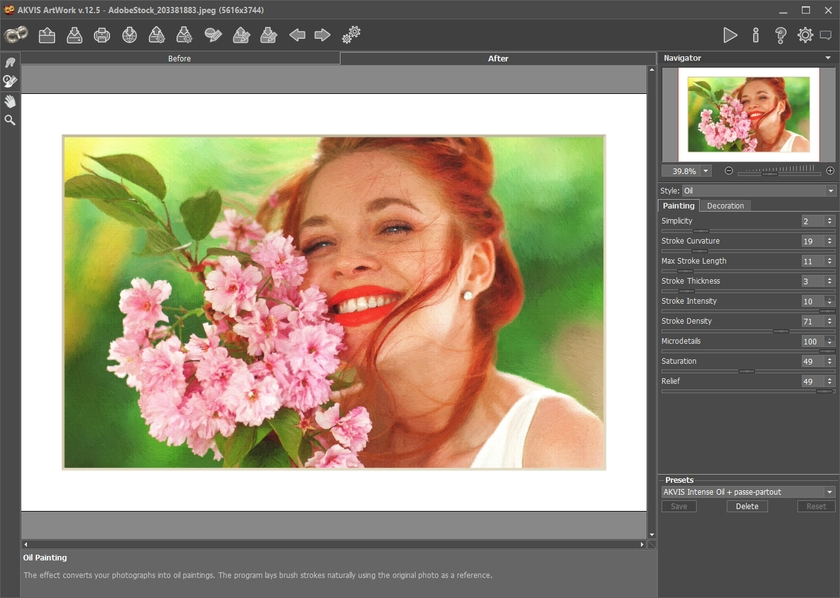Open Preferences via the gear icon
This screenshot has width=840, height=598.
point(805,35)
